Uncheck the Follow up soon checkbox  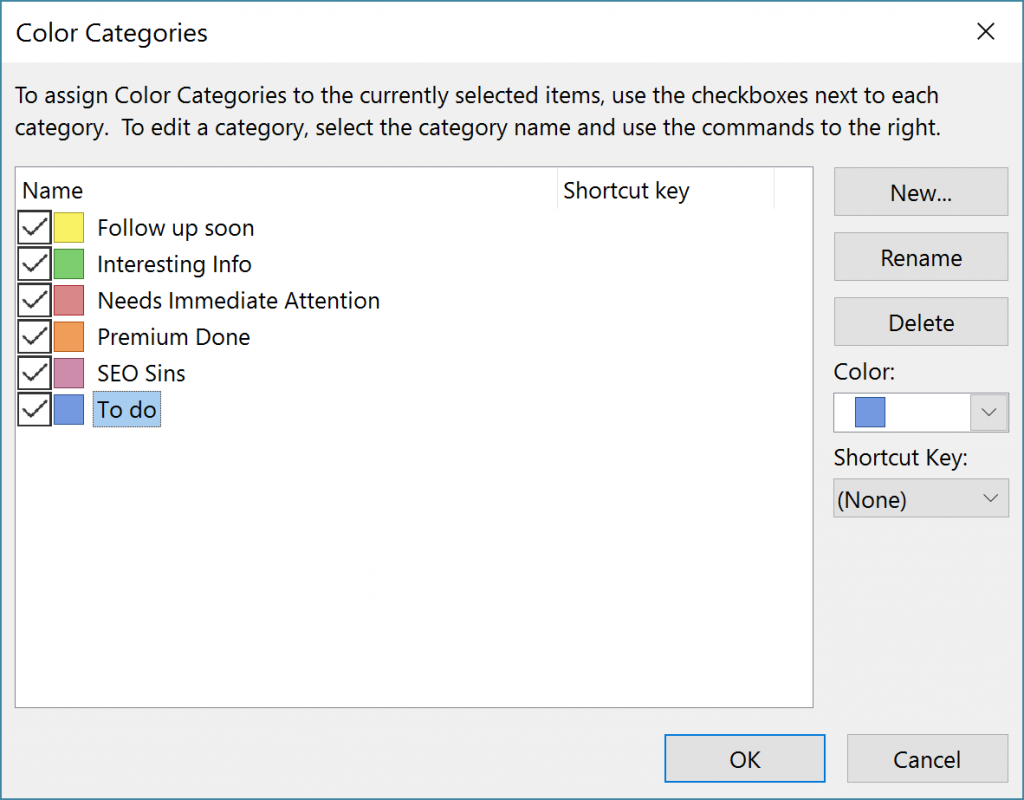35,228
